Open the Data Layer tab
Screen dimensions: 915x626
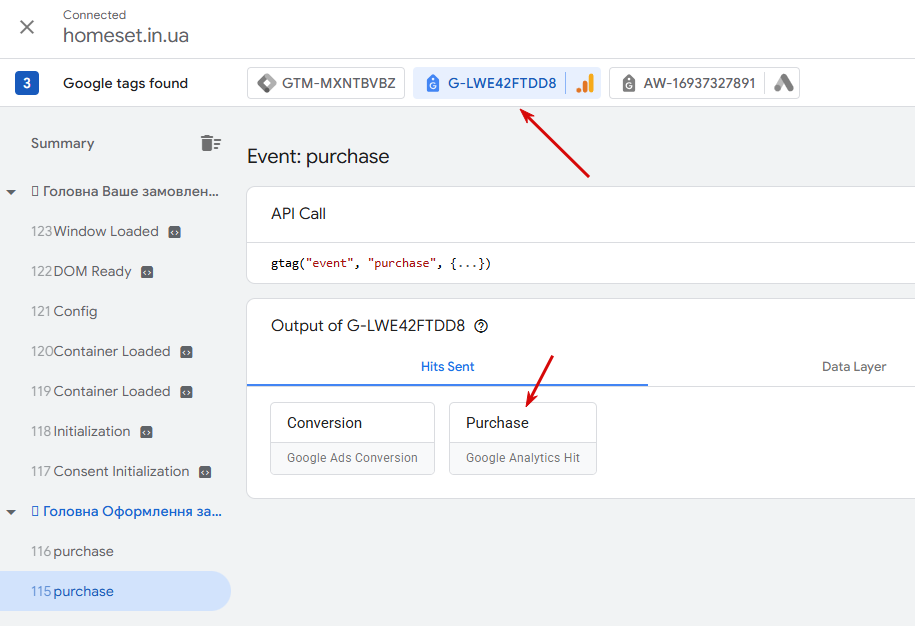click(854, 366)
